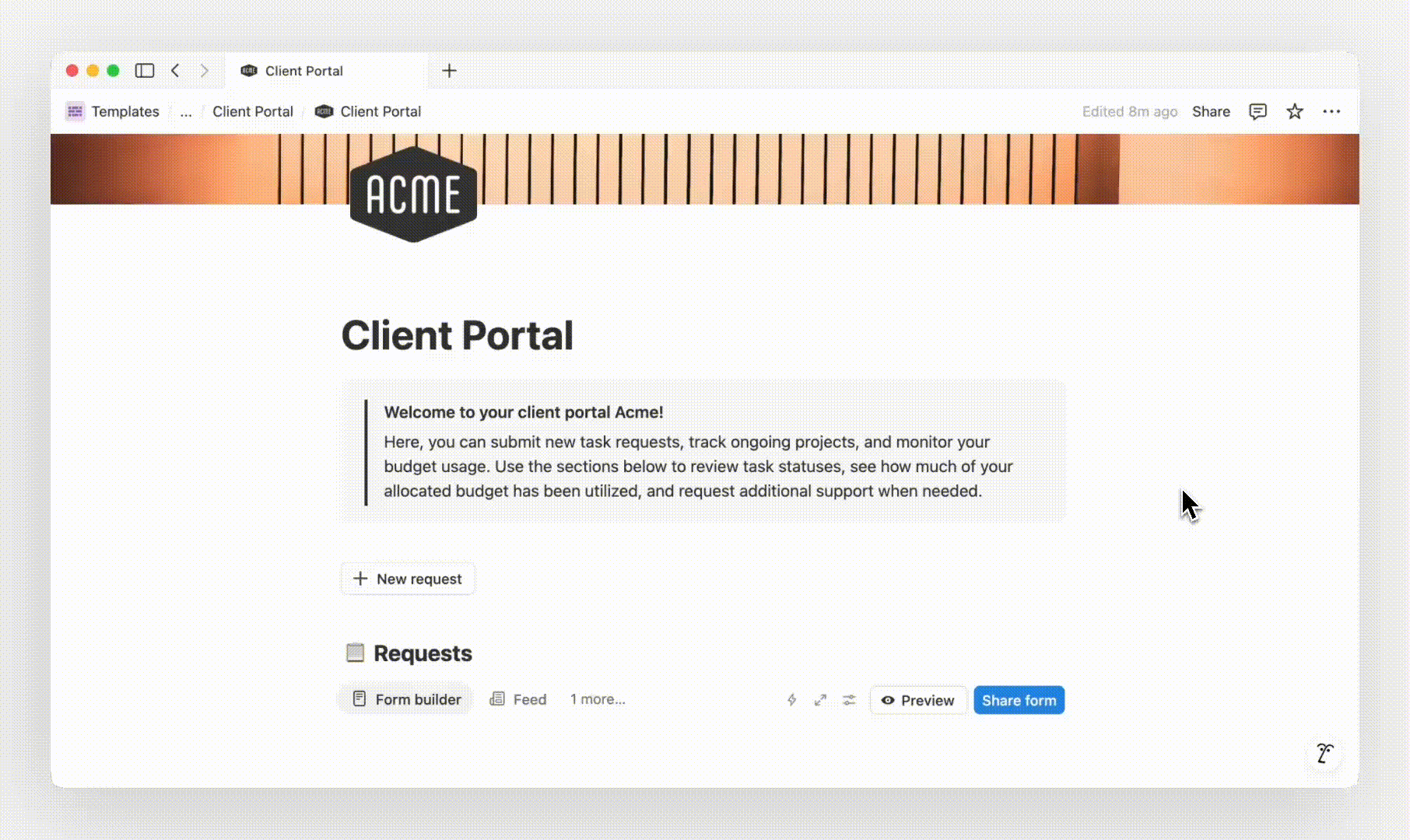Click the Share form button

tap(1019, 700)
